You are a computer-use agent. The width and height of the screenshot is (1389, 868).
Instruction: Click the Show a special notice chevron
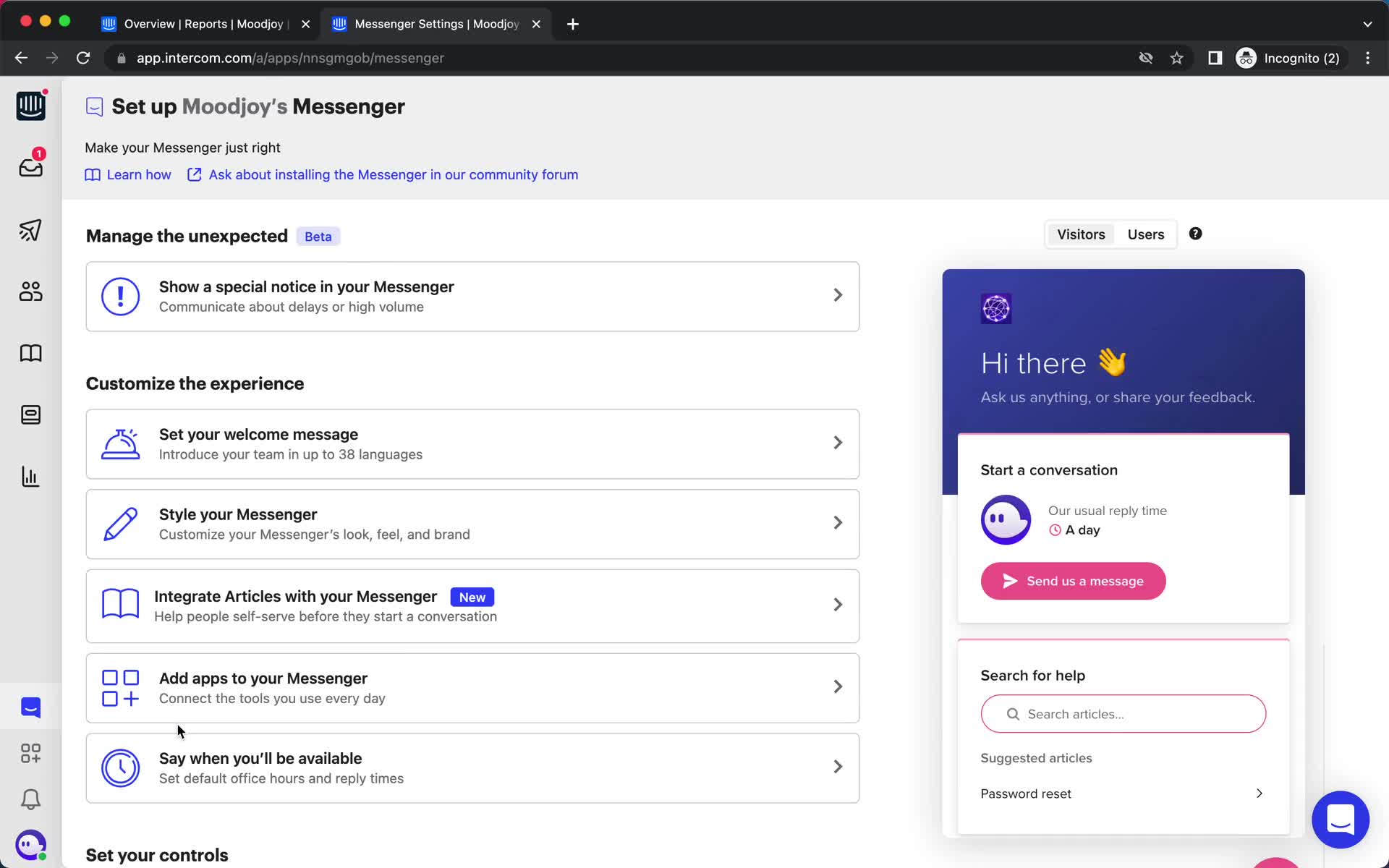837,295
